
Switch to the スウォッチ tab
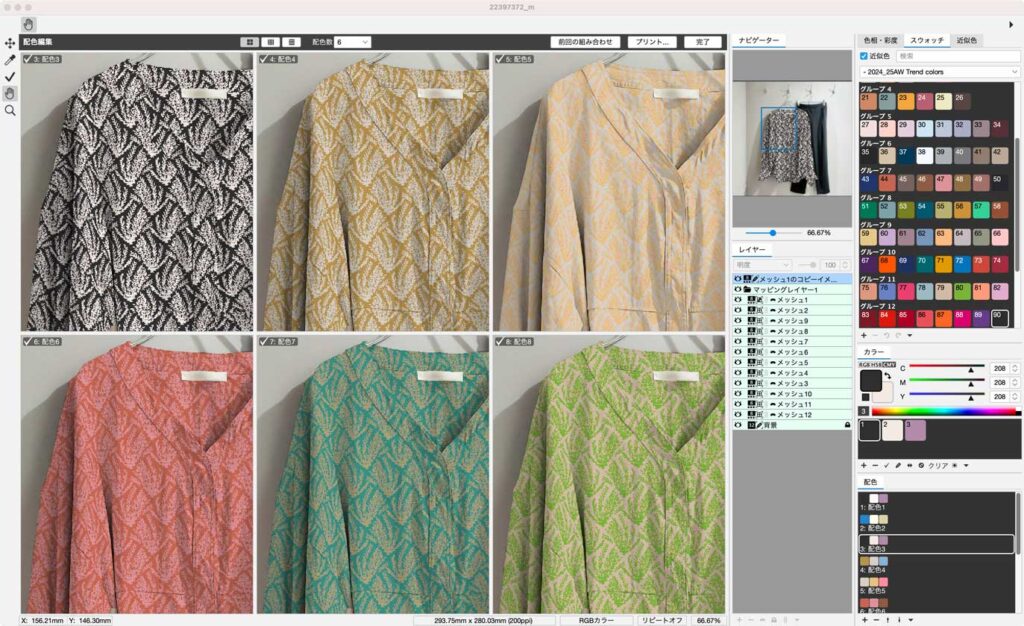coord(927,40)
